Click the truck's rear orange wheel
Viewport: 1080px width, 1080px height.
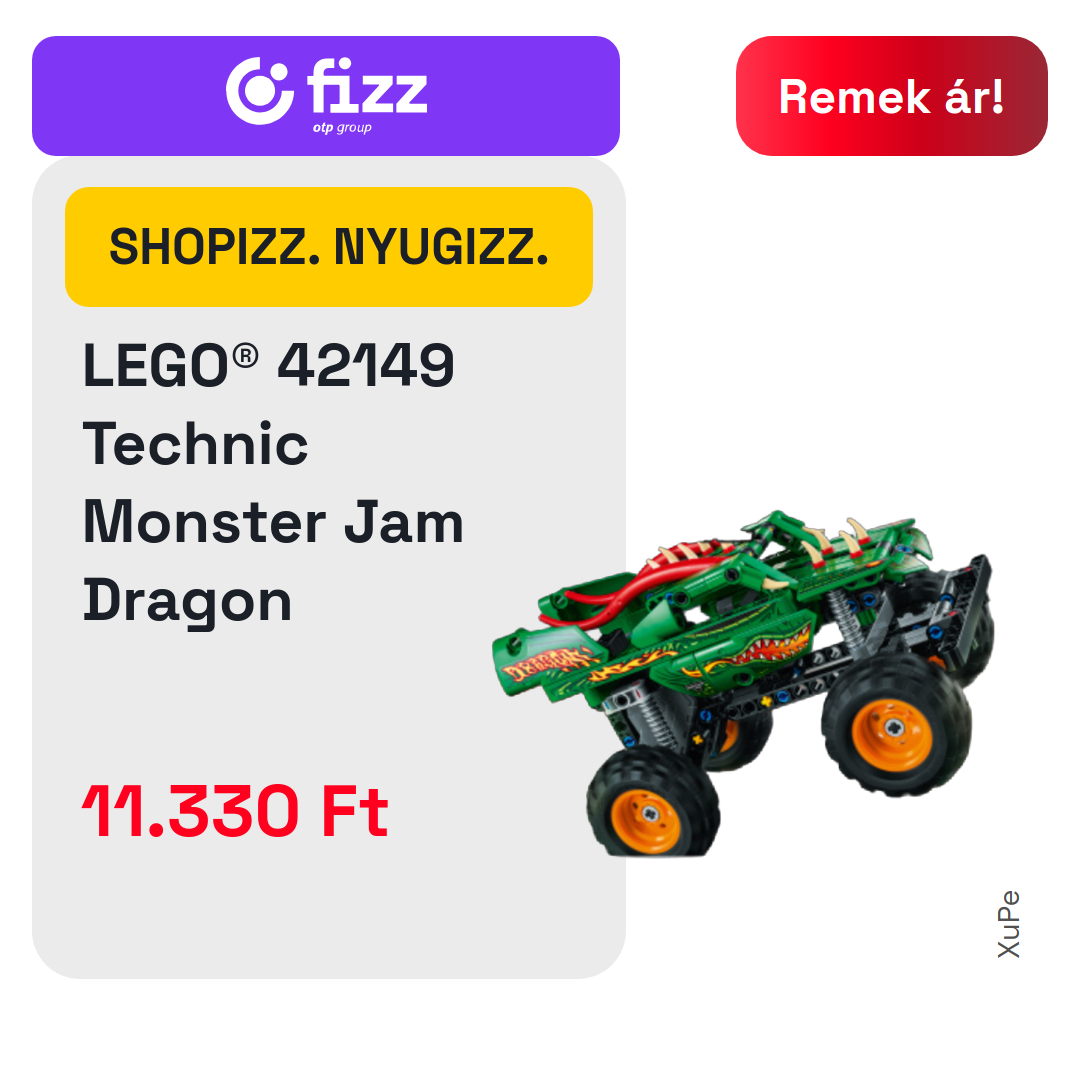(896, 727)
